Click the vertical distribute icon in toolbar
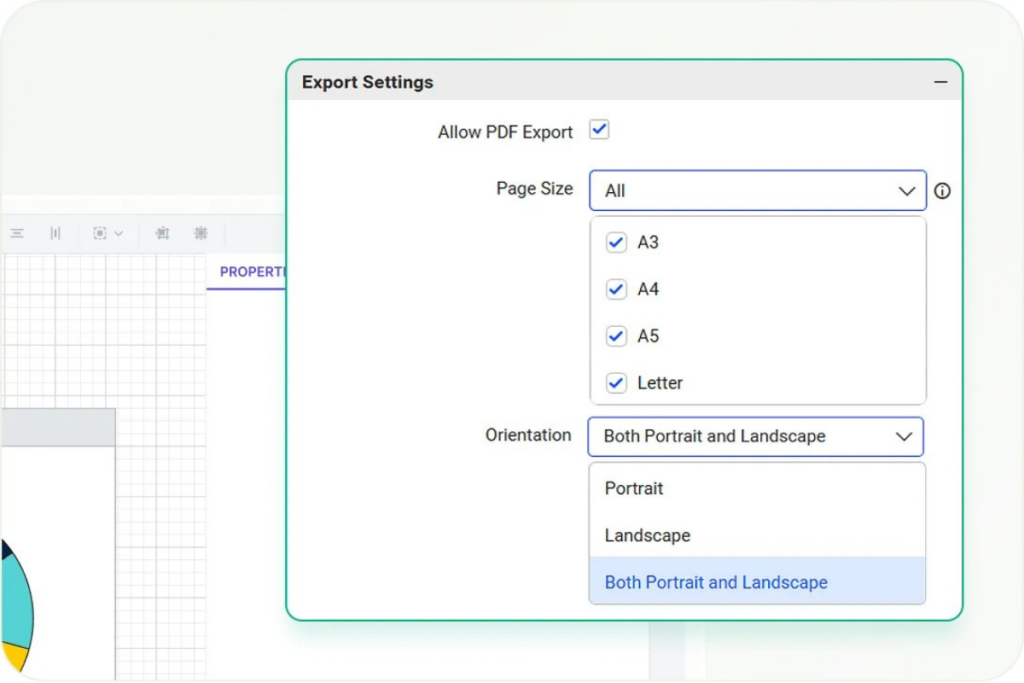The height and width of the screenshot is (683, 1024). tap(55, 233)
